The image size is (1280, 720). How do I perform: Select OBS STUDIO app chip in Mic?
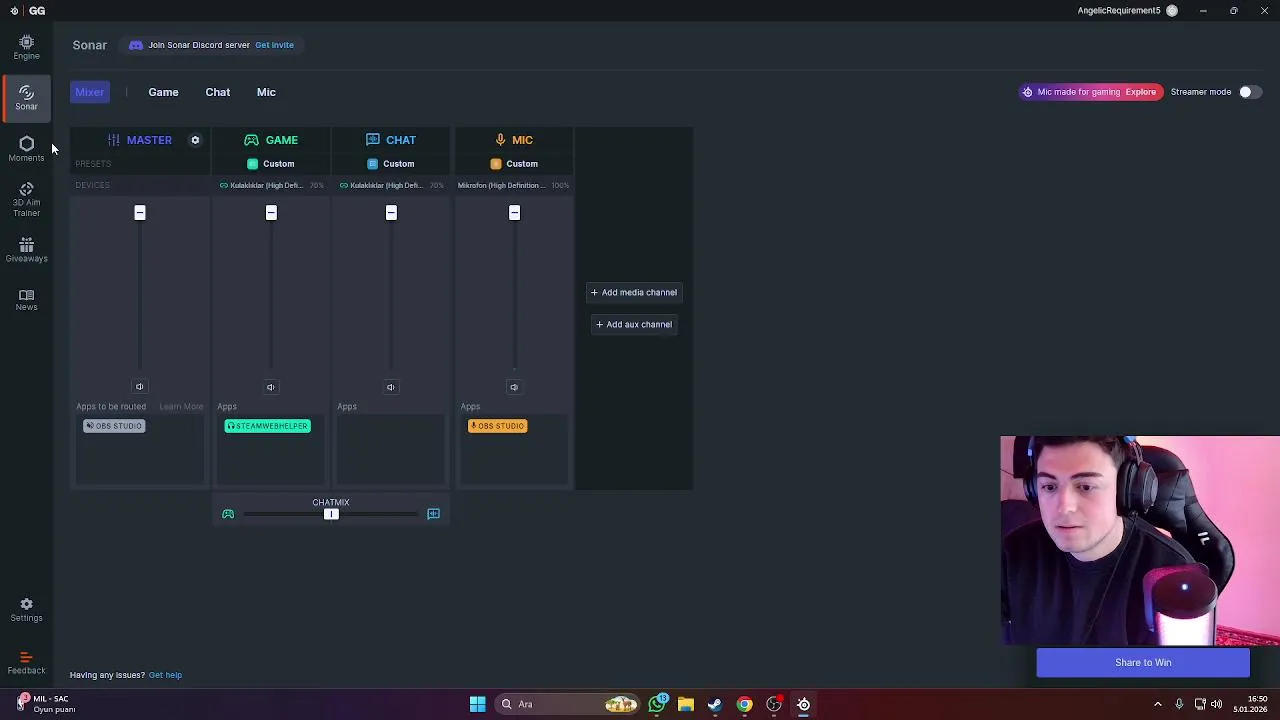[x=497, y=426]
